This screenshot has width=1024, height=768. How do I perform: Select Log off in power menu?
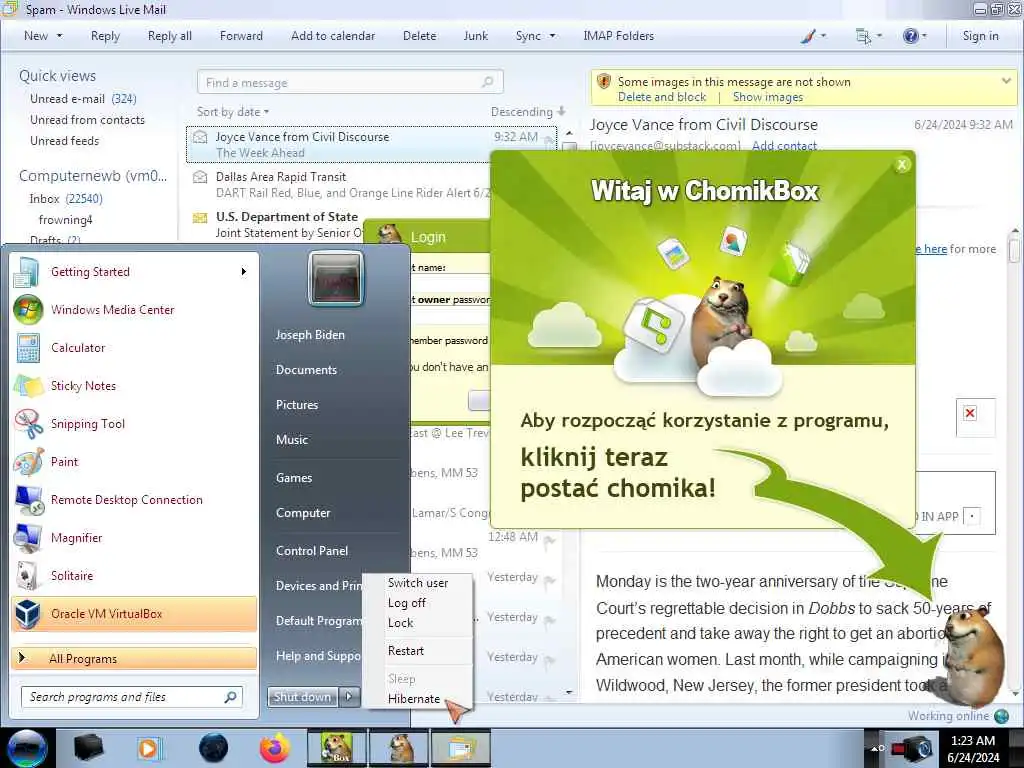coord(418,603)
